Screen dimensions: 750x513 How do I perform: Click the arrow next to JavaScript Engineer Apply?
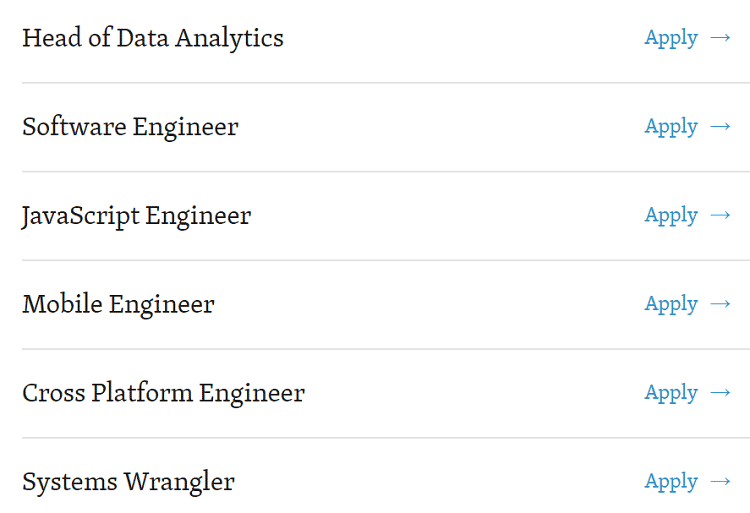pos(720,216)
